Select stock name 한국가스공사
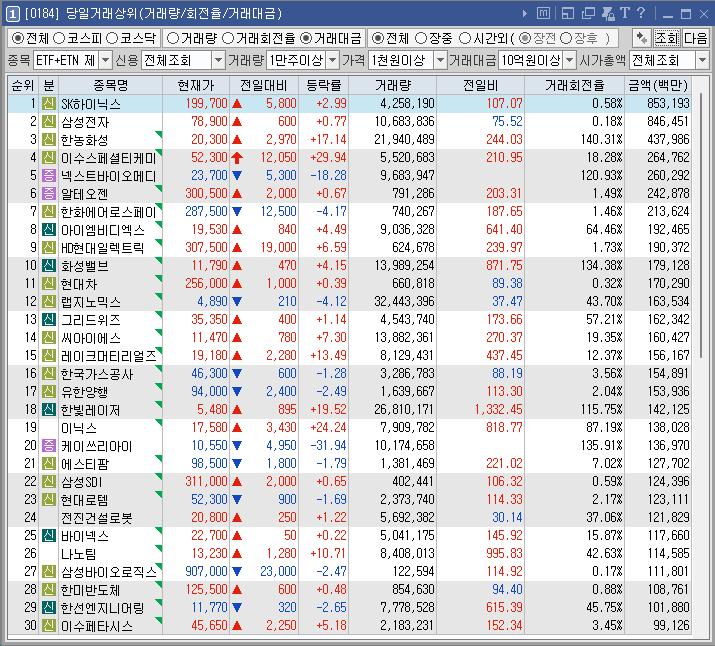The height and width of the screenshot is (646, 715). pyautogui.click(x=97, y=374)
